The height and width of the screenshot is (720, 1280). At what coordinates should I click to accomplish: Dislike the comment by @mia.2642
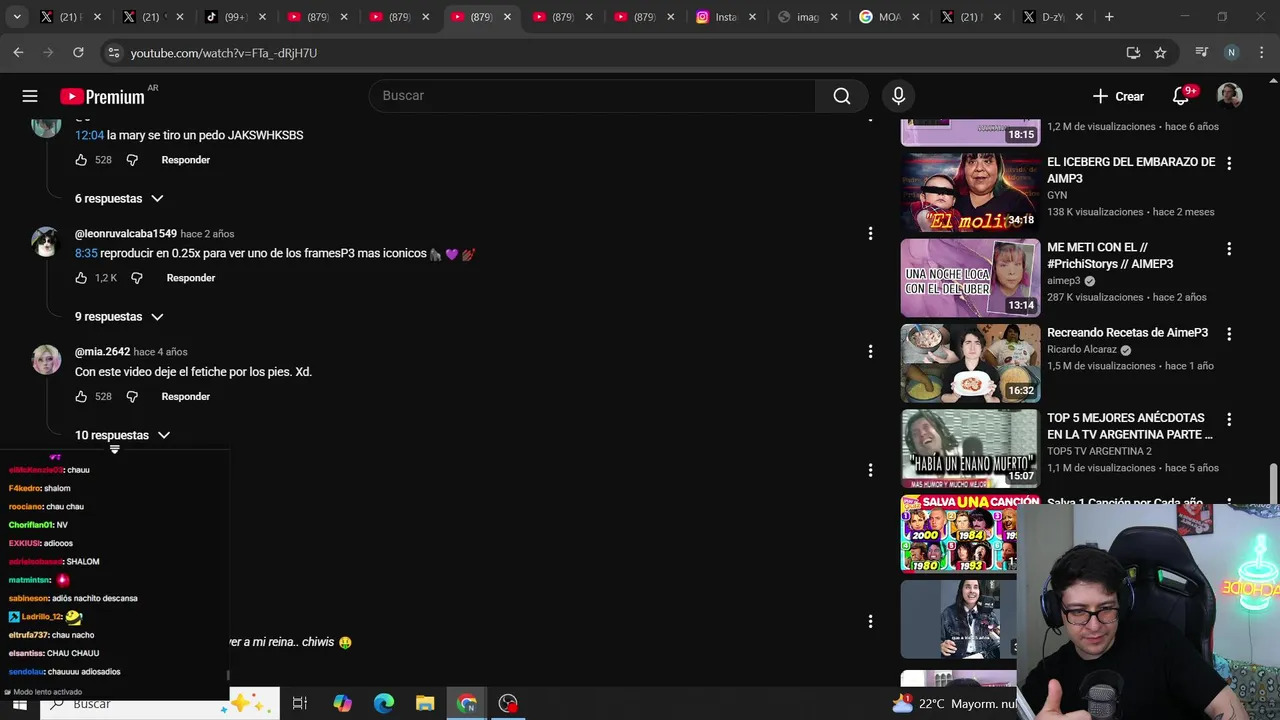(x=132, y=397)
